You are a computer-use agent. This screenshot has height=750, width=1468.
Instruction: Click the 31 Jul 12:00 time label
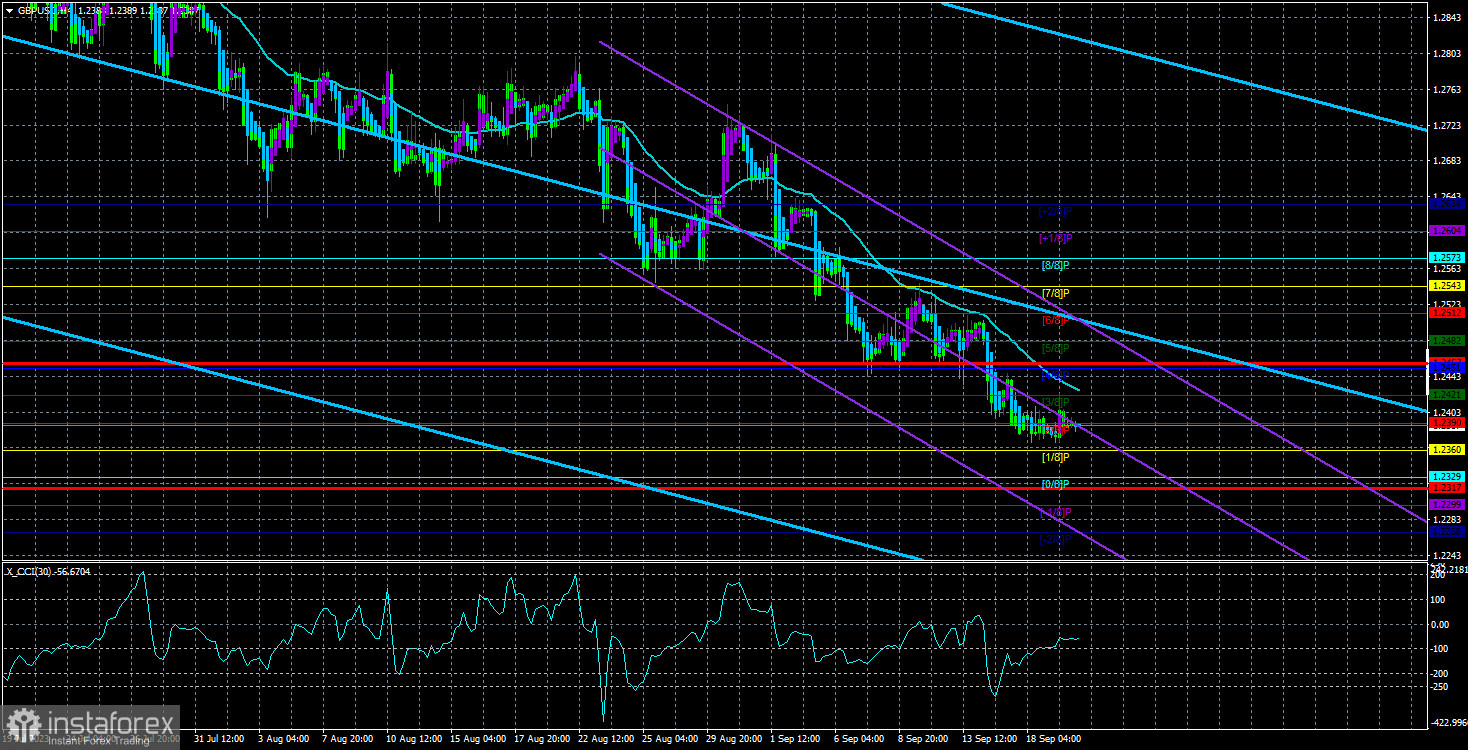tap(217, 739)
